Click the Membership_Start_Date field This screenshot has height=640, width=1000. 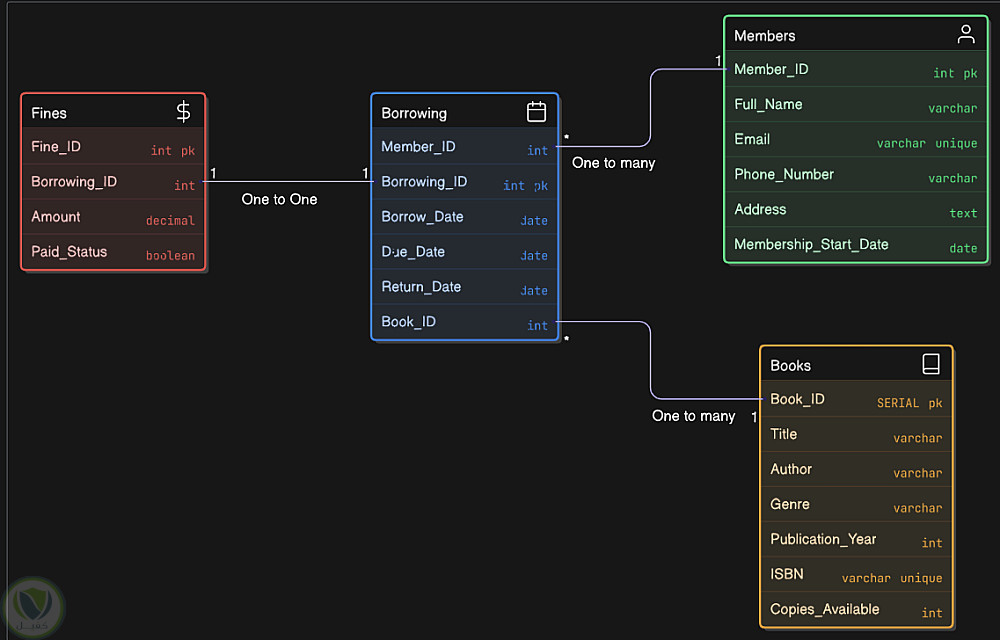click(855, 245)
